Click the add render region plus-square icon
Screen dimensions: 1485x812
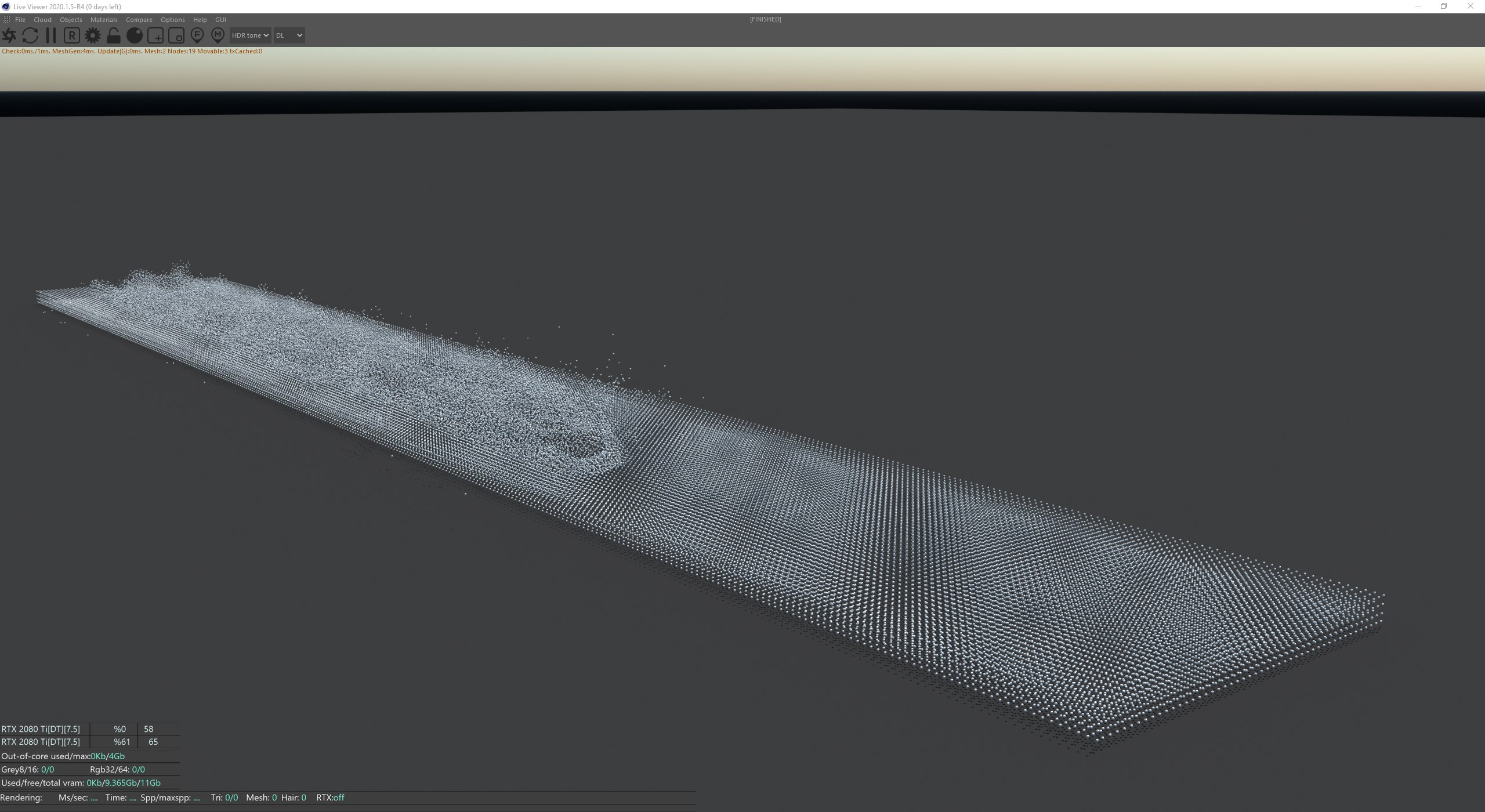155,35
